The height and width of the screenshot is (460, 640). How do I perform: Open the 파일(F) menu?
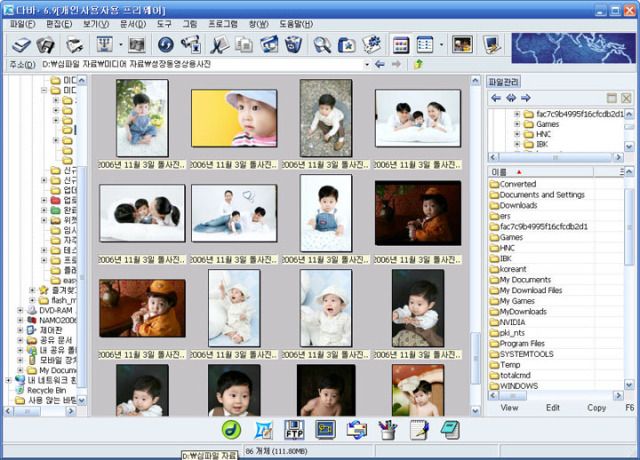22,24
